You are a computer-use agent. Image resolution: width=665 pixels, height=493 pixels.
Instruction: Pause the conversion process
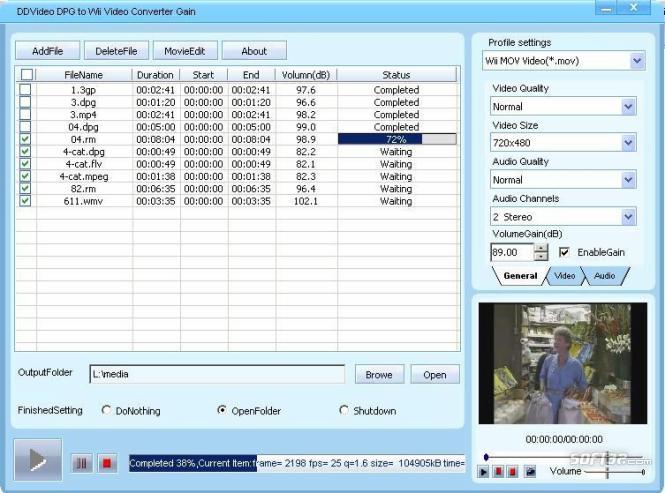[81, 463]
